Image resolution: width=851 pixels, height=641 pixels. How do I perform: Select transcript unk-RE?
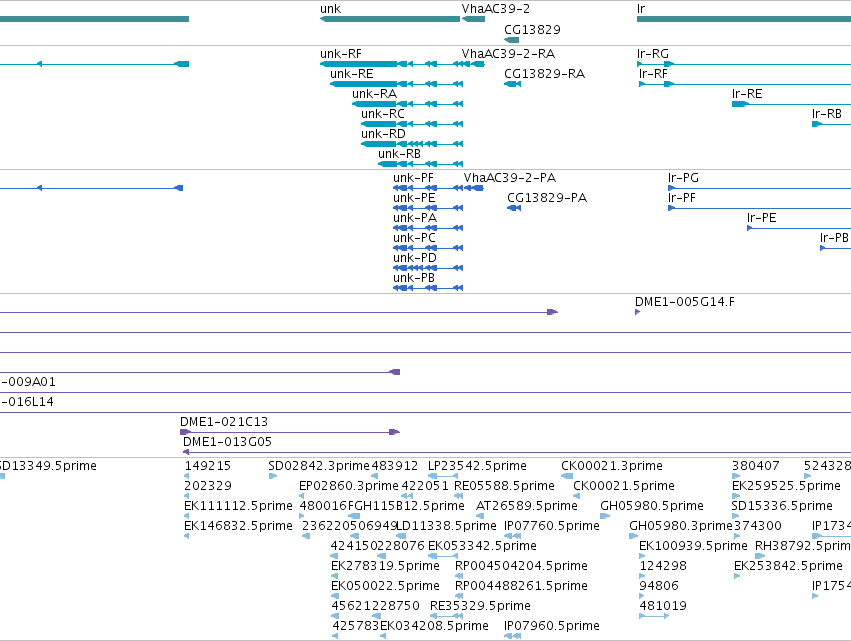396,84
